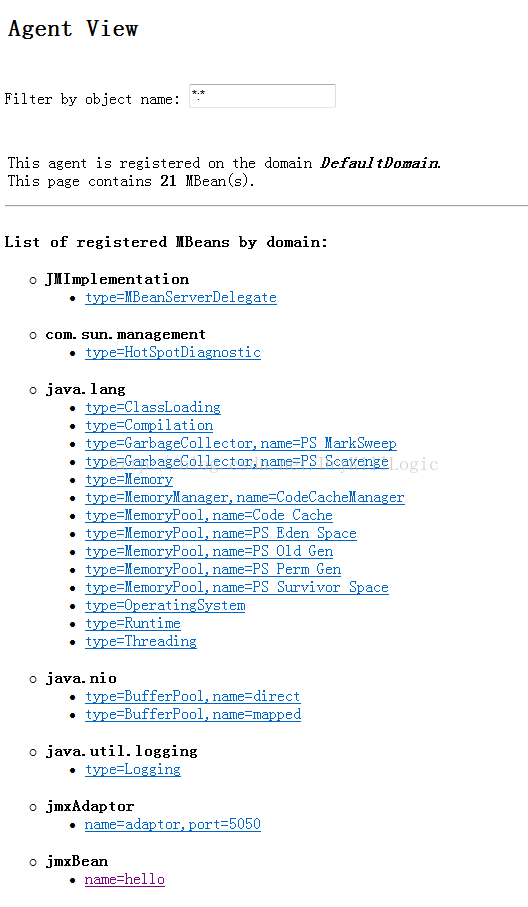
Task: Open the type=MBeanServerDelegate link
Action: (181, 297)
